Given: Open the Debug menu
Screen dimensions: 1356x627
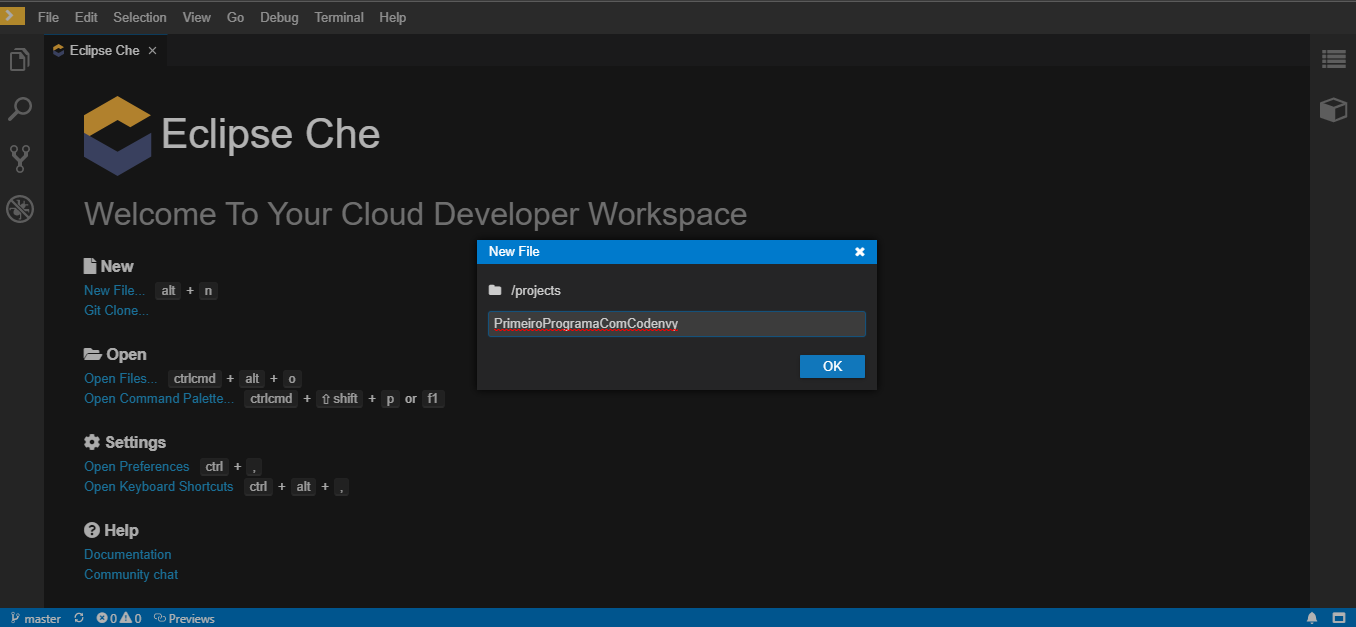Looking at the screenshot, I should 279,17.
